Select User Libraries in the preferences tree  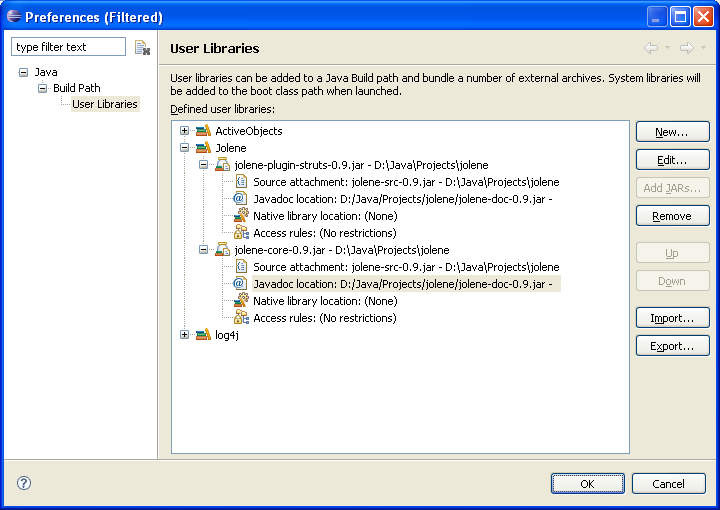coord(104,104)
